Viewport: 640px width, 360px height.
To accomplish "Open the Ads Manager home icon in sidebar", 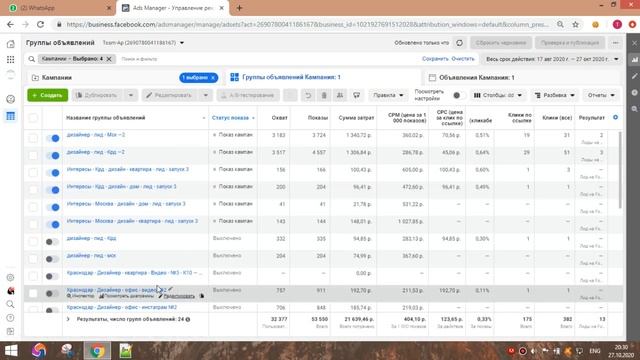I will [11, 44].
